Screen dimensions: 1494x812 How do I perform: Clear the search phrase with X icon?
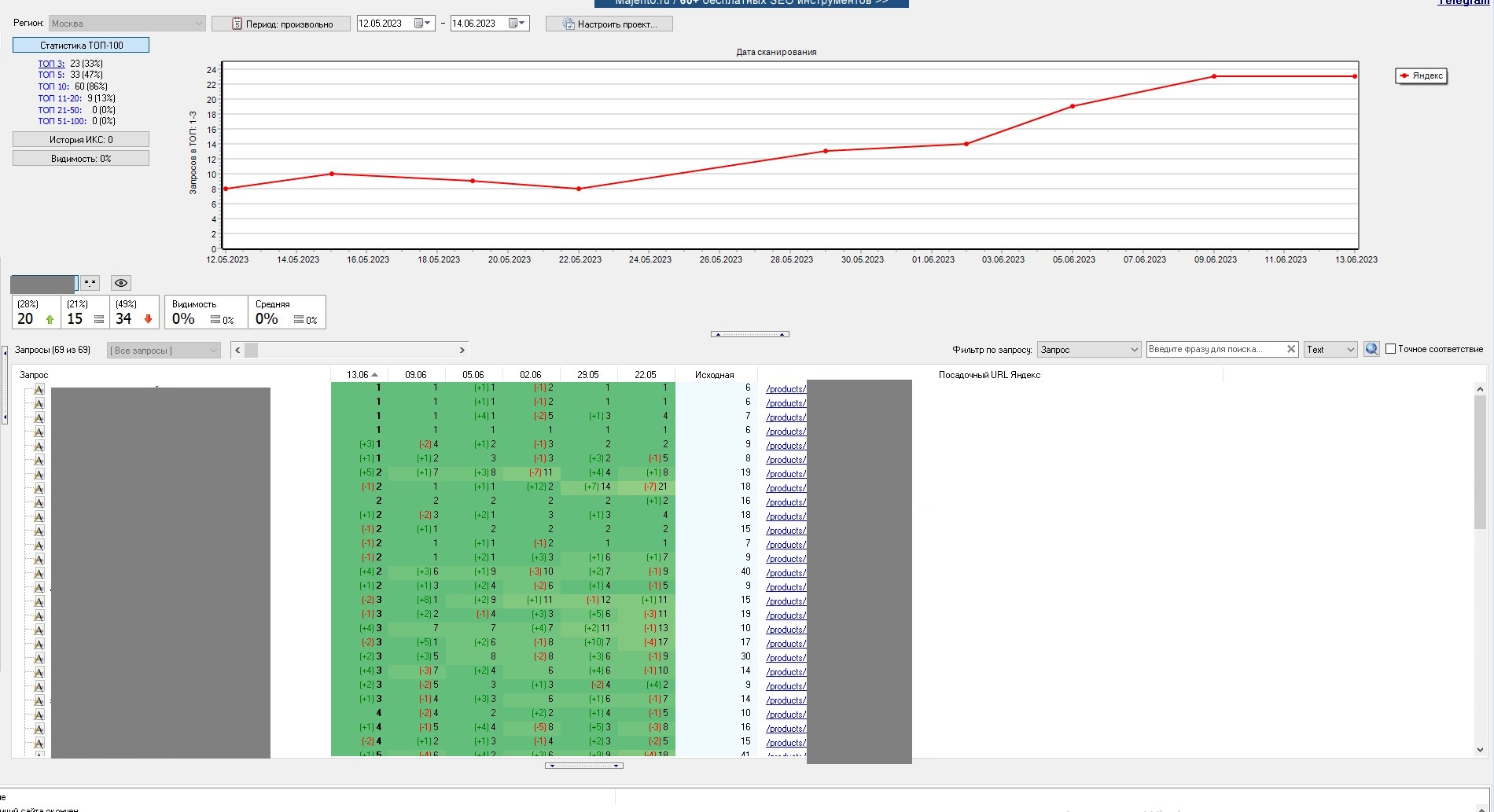(x=1290, y=350)
